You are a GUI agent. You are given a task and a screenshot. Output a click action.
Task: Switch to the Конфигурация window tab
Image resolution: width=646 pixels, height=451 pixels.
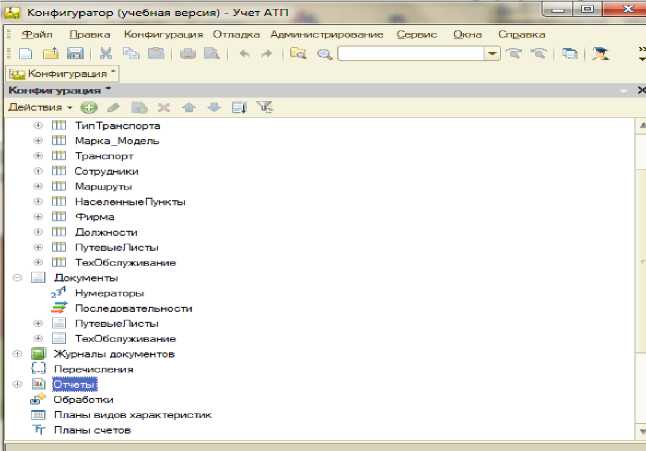(x=63, y=74)
